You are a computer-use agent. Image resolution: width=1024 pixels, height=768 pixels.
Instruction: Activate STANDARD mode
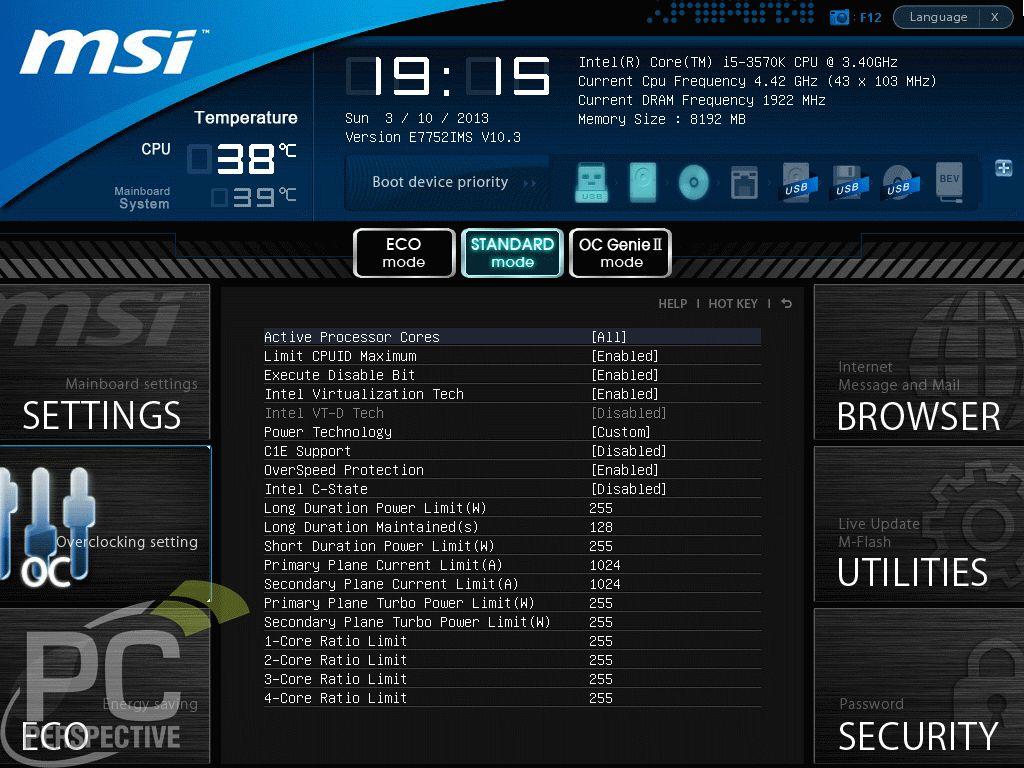point(512,253)
